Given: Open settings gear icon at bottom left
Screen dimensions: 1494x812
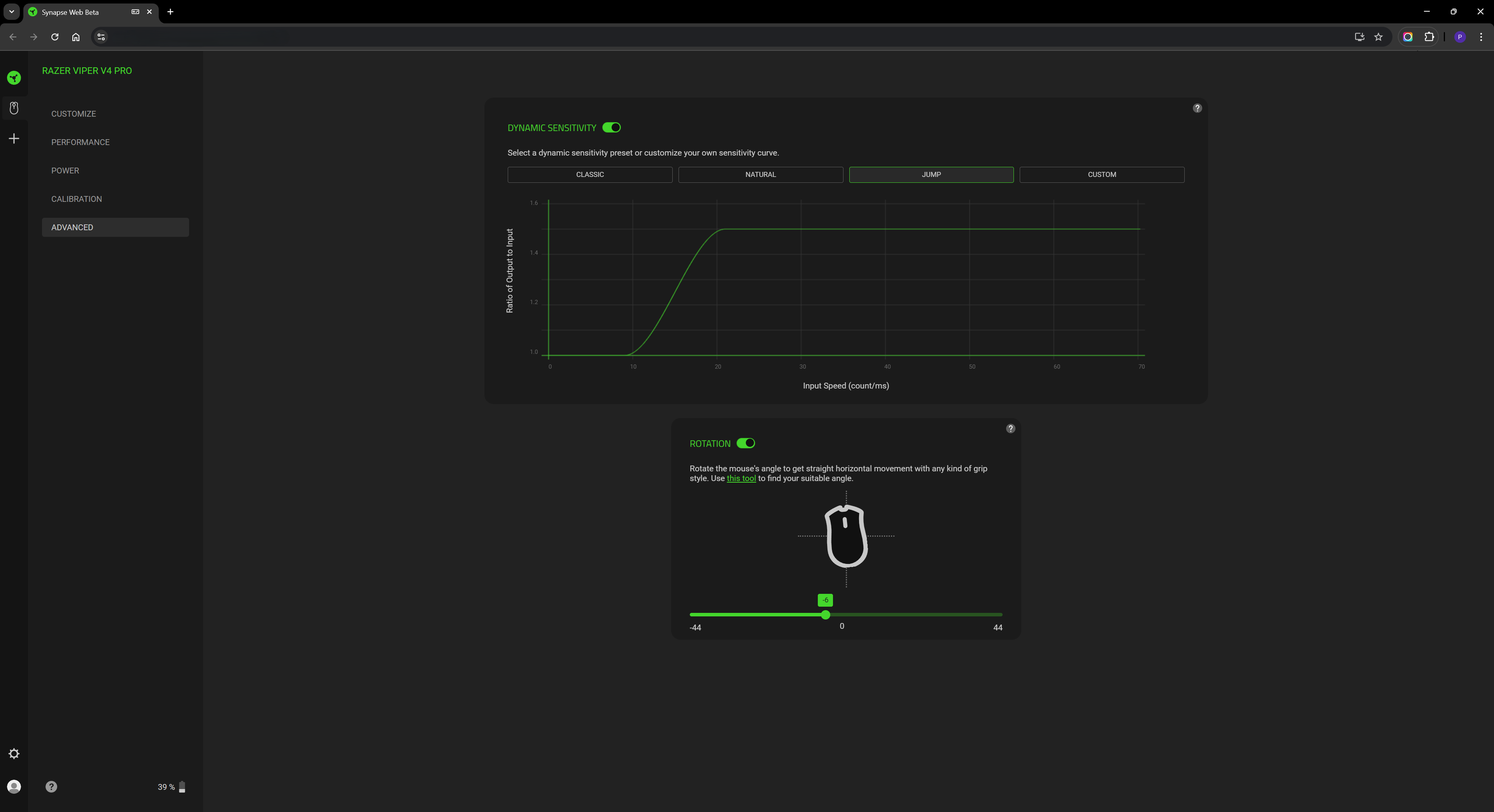Looking at the screenshot, I should 14,753.
